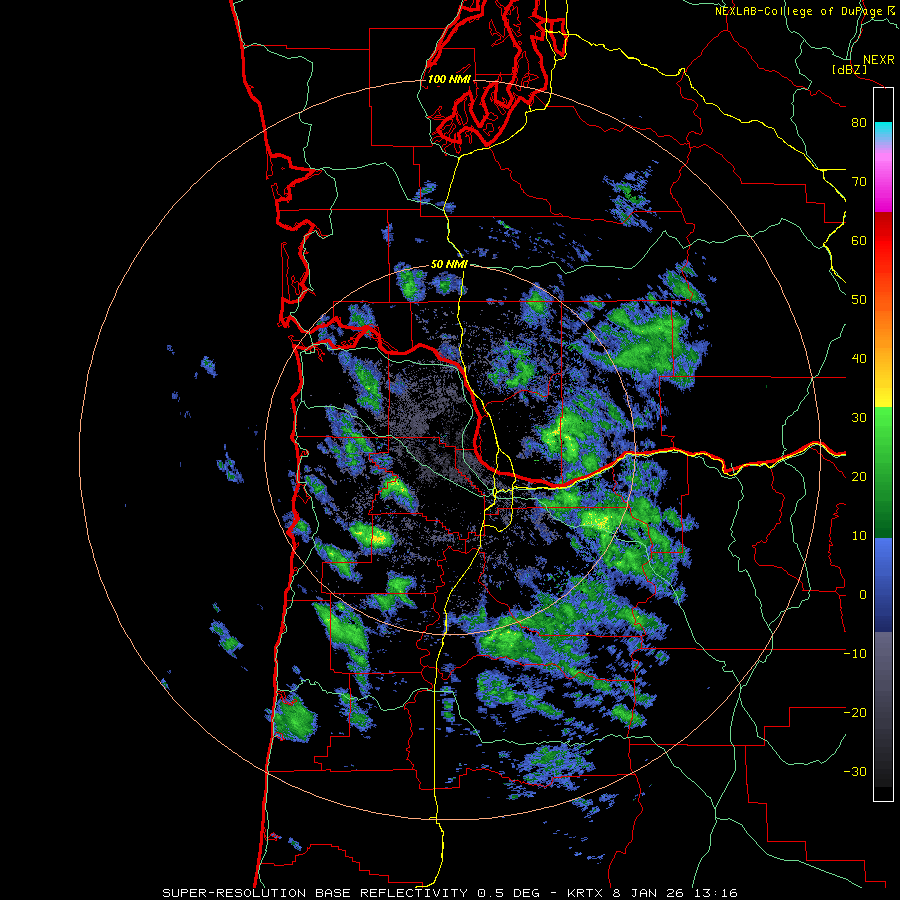Image resolution: width=900 pixels, height=900 pixels.
Task: Click the "8 JAN 26" date in the caption
Action: tap(647, 893)
